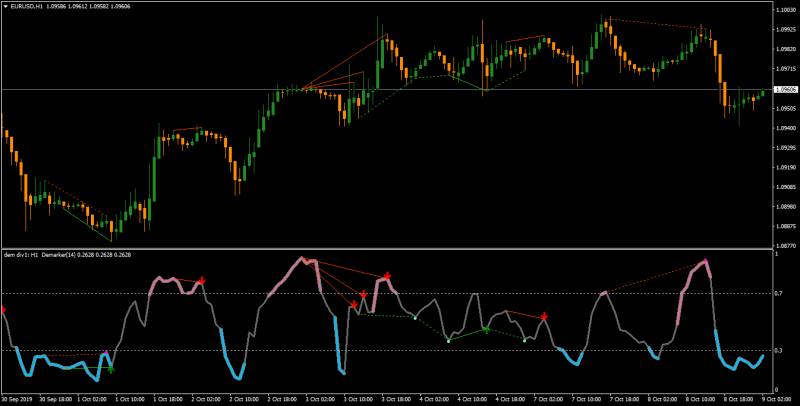Click the 3 Oct 02:00 time axis label
Viewport: 800px width, 406px height.
tap(320, 400)
